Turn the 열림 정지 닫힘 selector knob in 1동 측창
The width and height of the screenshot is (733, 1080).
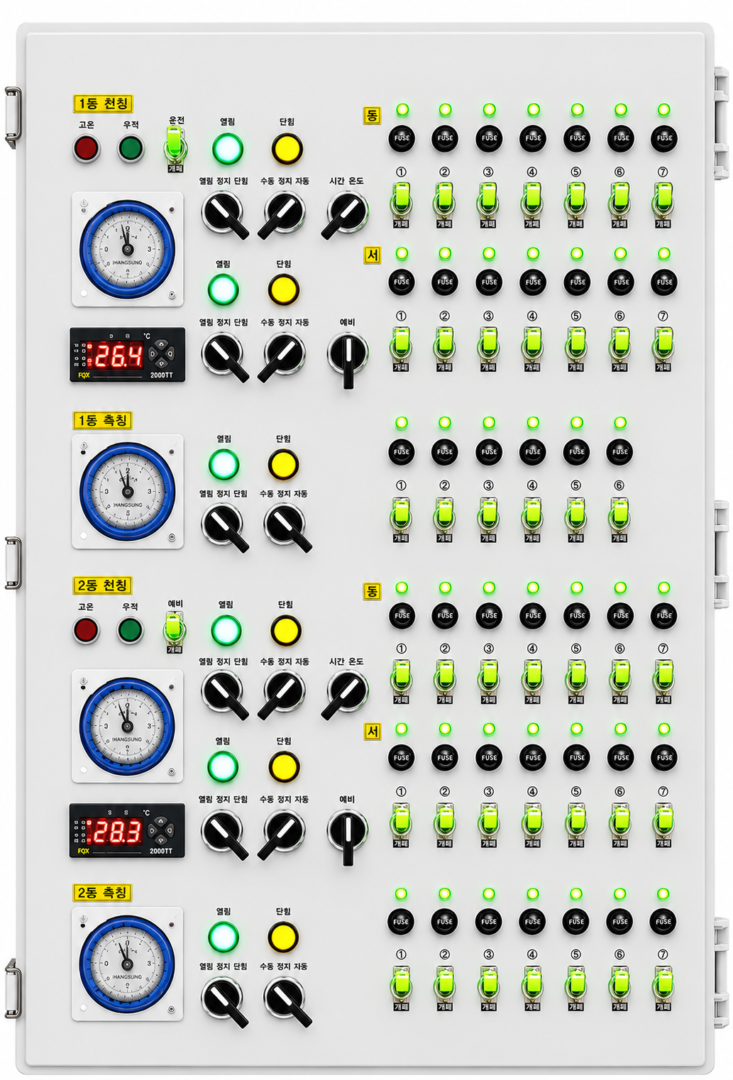[x=223, y=526]
